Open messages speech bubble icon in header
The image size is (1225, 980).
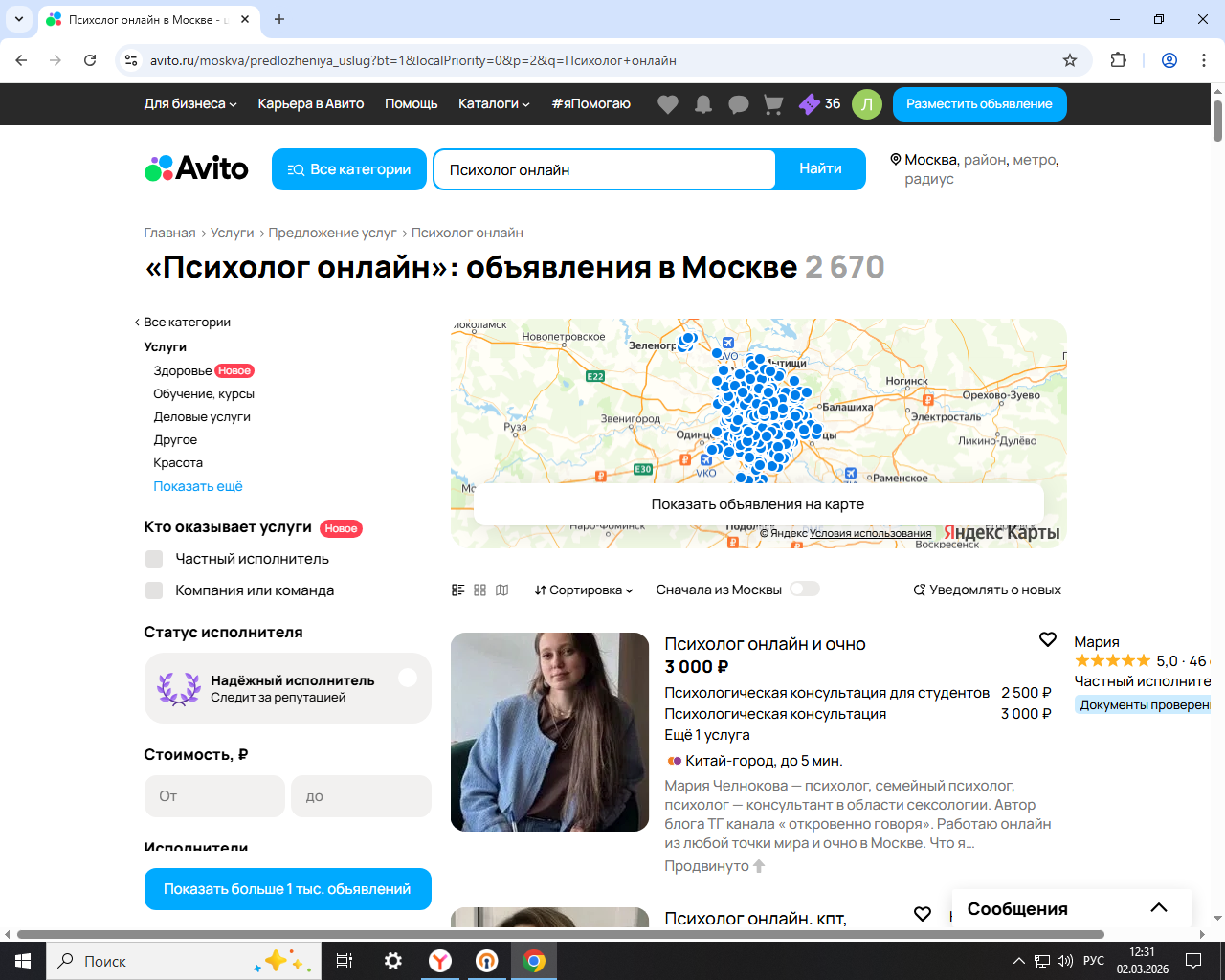pyautogui.click(x=739, y=104)
